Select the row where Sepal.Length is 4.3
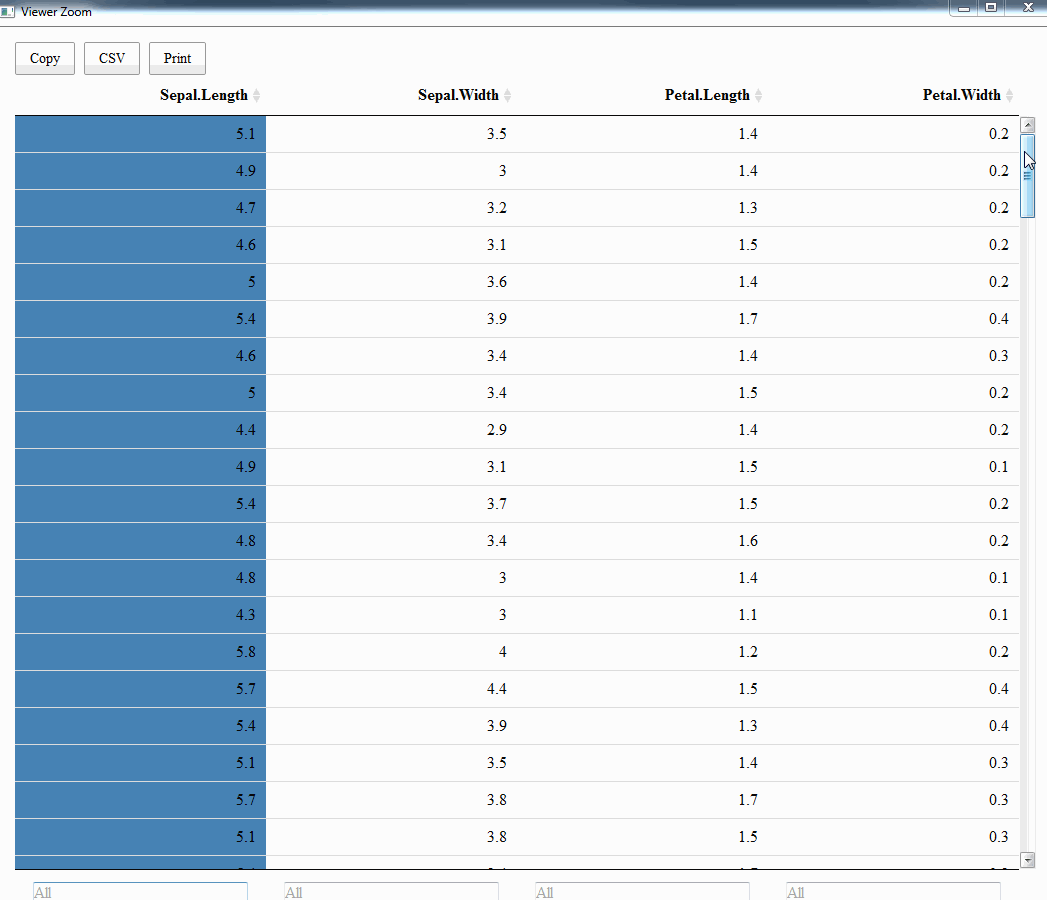1047x900 pixels. pos(140,614)
